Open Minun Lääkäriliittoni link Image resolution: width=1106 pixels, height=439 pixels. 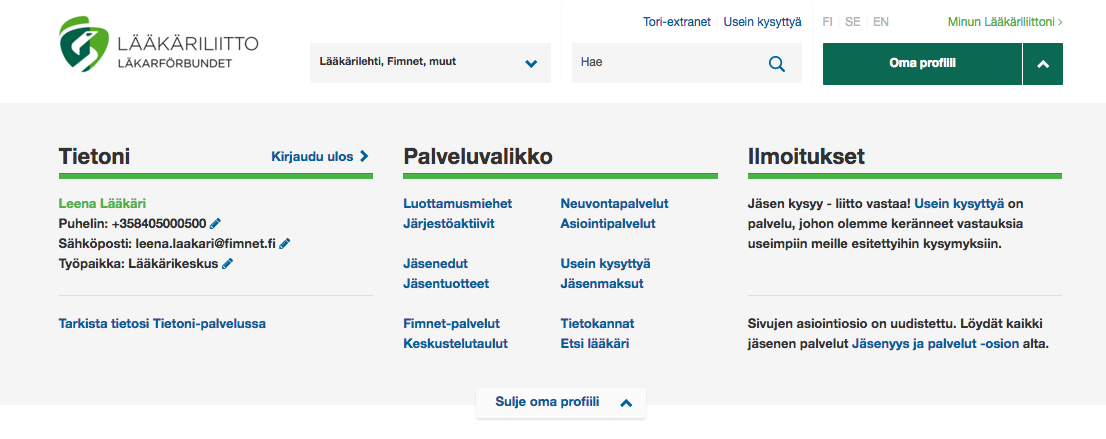1005,22
